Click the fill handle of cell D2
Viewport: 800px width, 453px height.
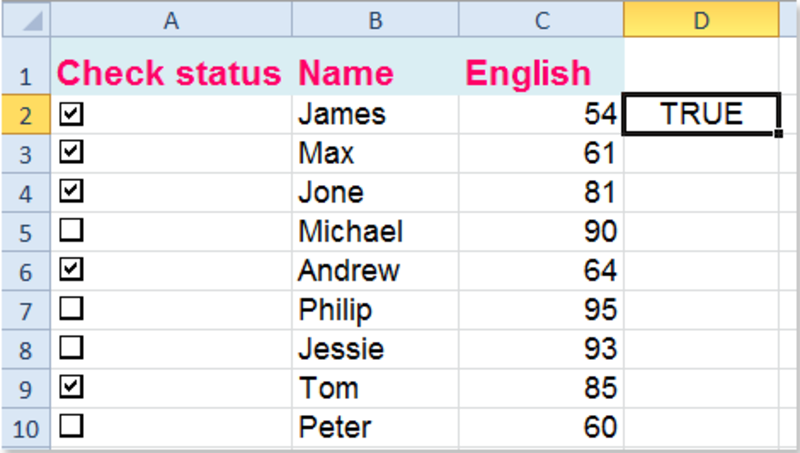click(x=778, y=134)
